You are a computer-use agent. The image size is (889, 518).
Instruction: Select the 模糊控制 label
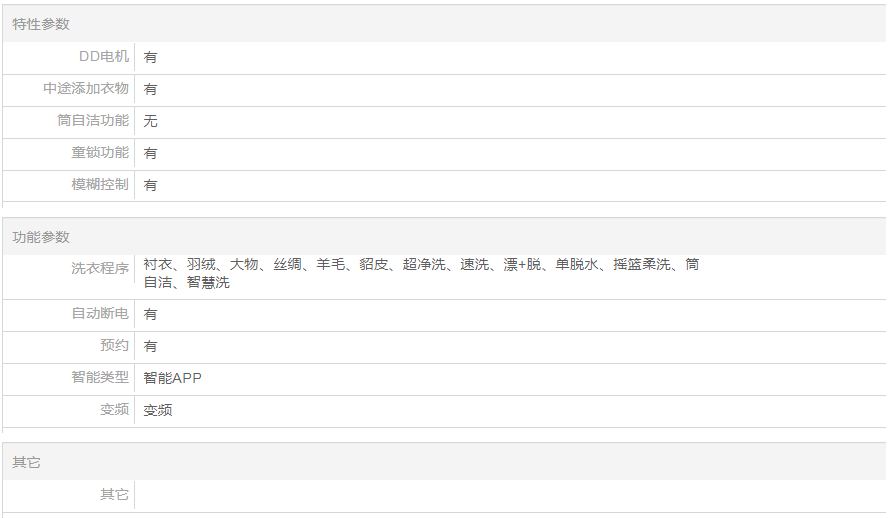click(100, 185)
